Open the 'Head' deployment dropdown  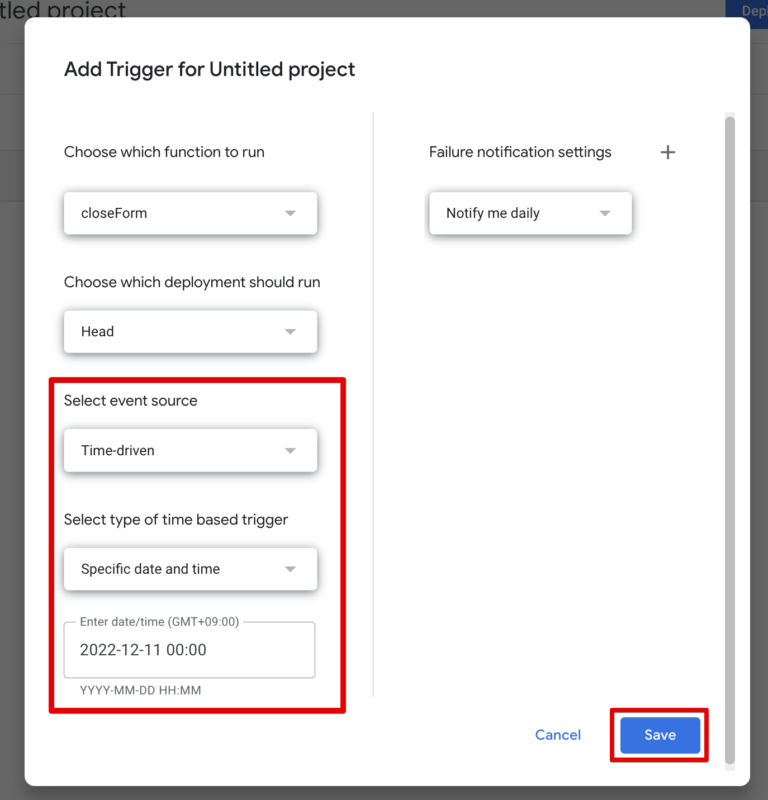click(x=190, y=331)
